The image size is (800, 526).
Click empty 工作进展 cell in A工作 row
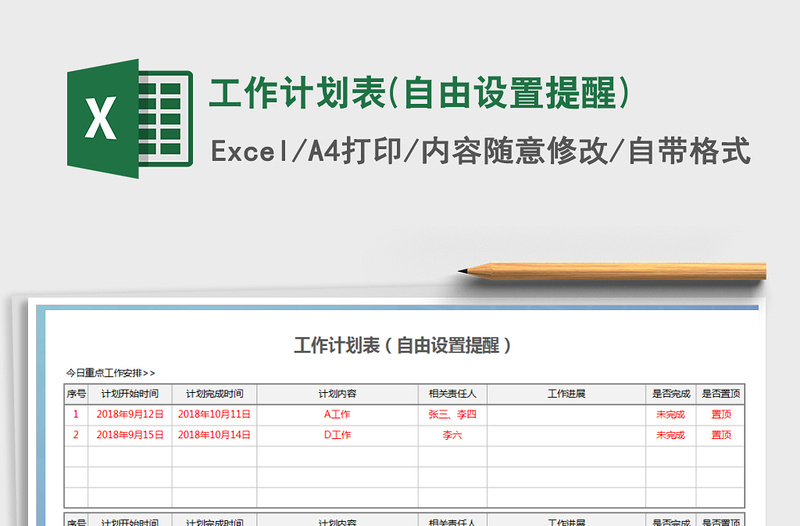566,414
